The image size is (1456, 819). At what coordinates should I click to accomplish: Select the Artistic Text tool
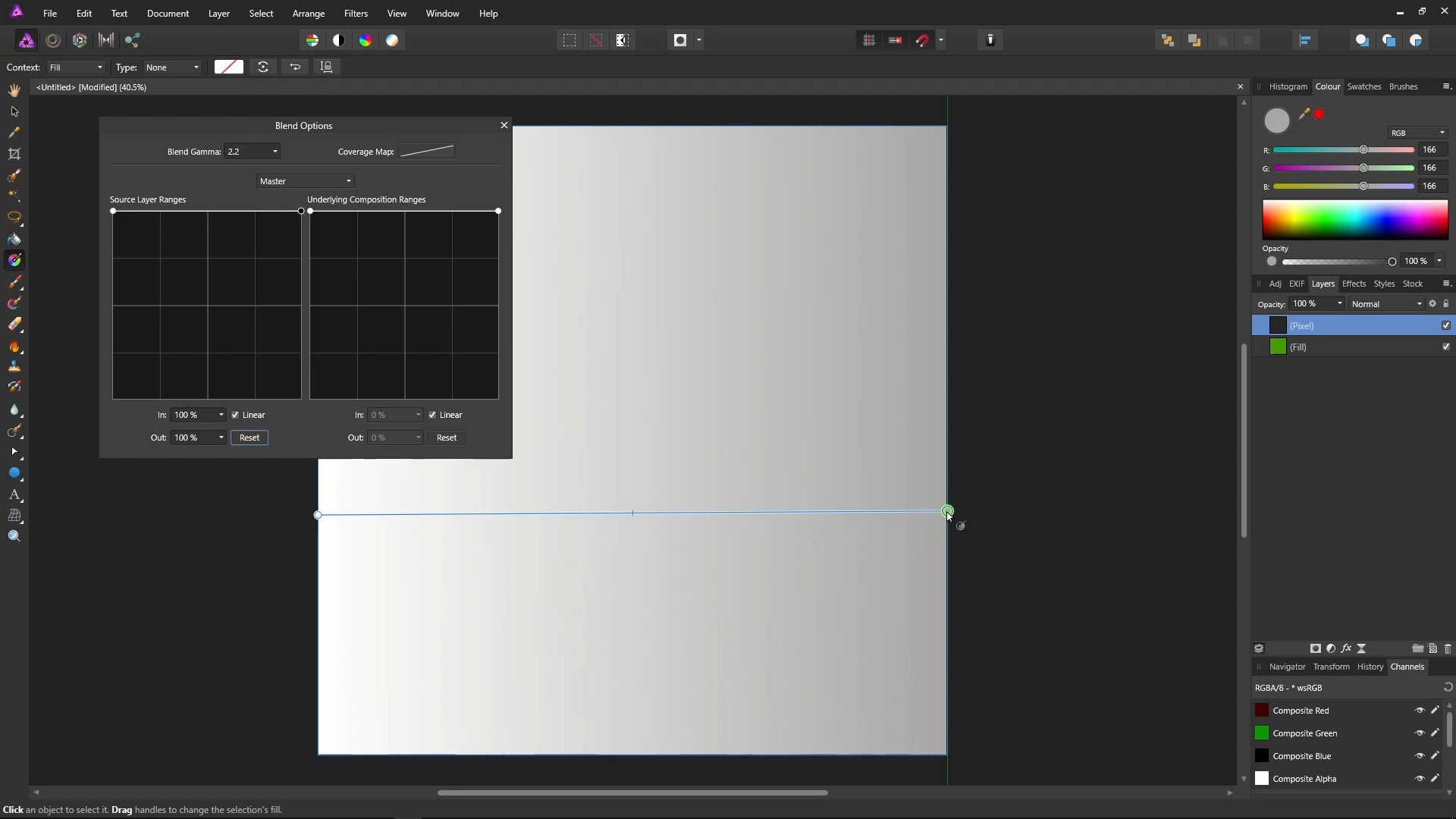pos(14,494)
